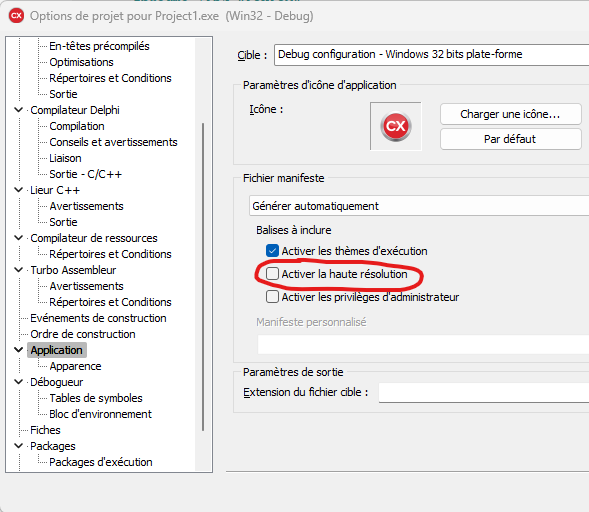The height and width of the screenshot is (512, 589).
Task: Click the options tree vertical scrollbar
Action: (203, 276)
